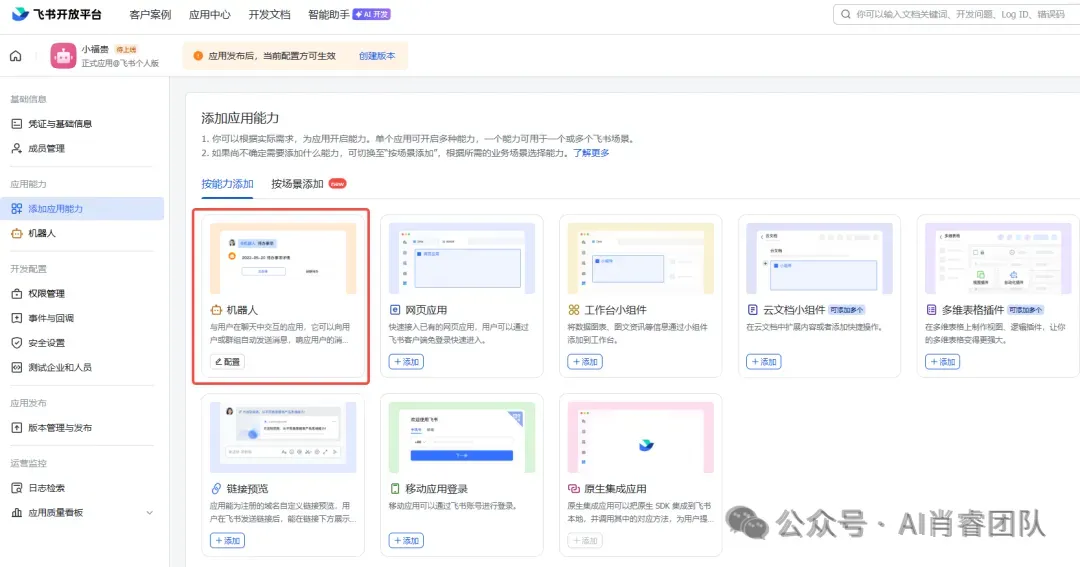The width and height of the screenshot is (1080, 567).
Task: Click the documentation search input field
Action: point(959,14)
